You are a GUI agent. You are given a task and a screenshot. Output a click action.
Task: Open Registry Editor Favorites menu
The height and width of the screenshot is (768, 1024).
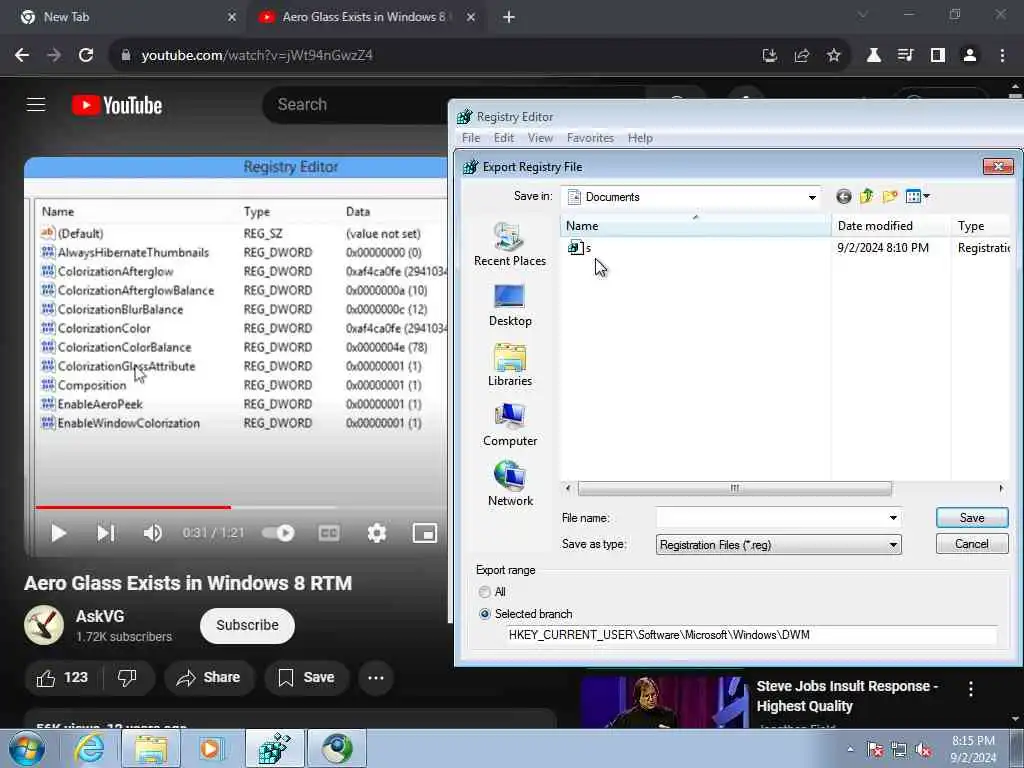pos(590,138)
